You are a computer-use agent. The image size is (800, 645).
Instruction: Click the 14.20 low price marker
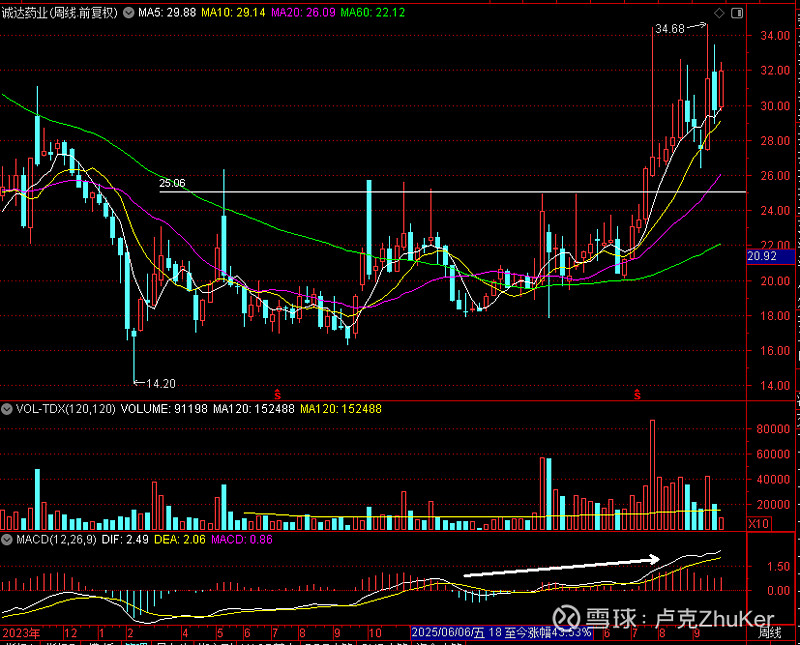161,384
